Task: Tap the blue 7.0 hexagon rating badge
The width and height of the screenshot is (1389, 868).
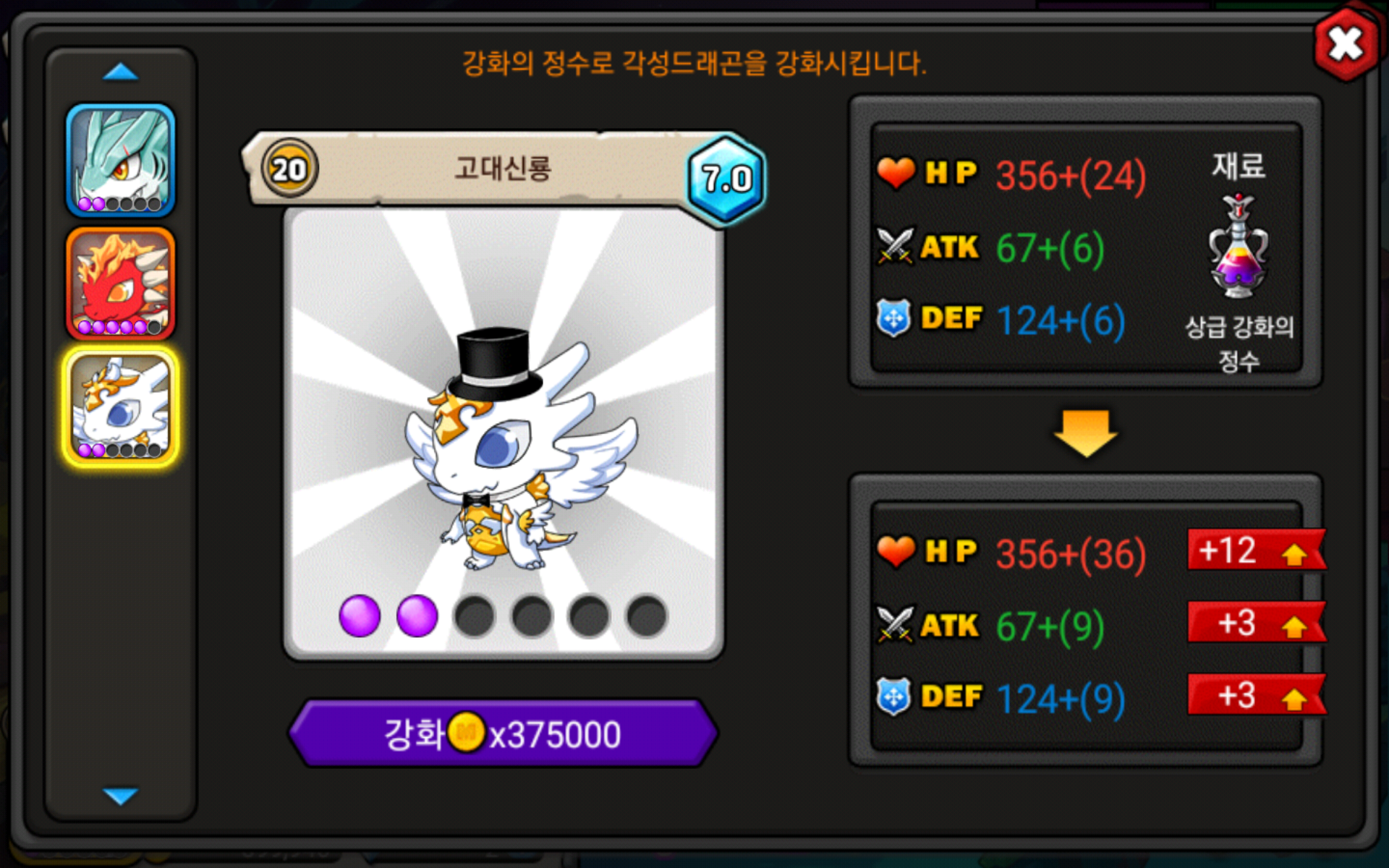Action: tap(726, 178)
